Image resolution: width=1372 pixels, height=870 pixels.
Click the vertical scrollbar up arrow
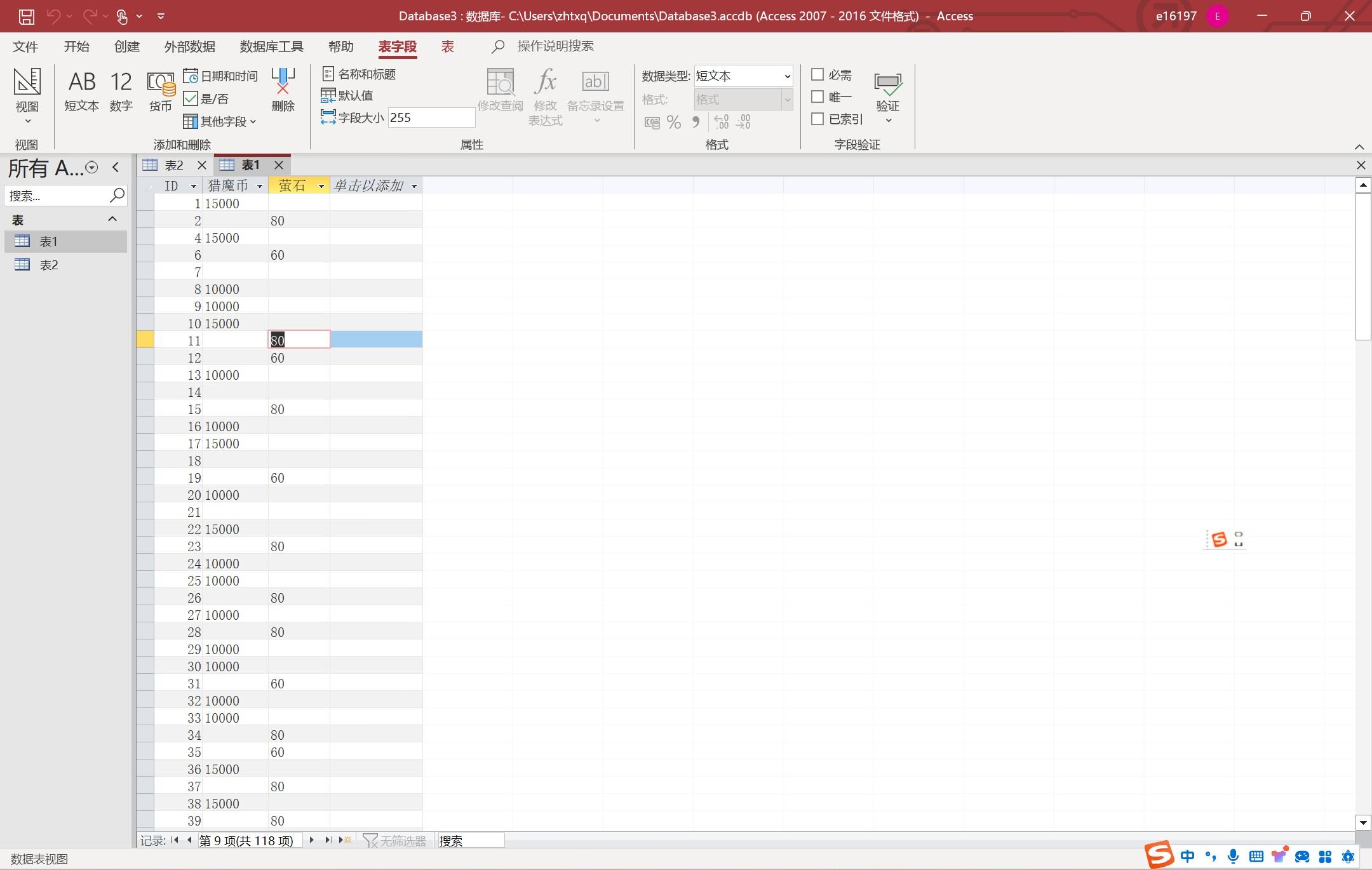1363,185
